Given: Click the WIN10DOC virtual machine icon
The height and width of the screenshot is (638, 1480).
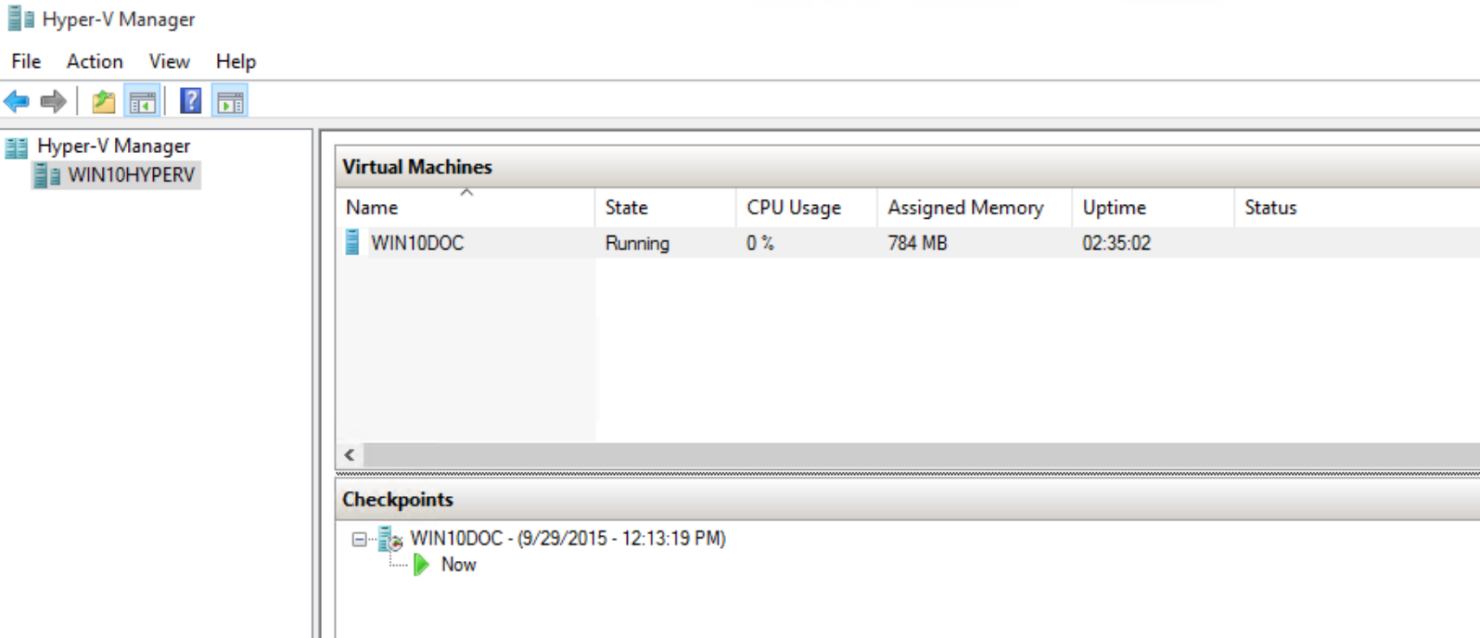Looking at the screenshot, I should click(352, 242).
